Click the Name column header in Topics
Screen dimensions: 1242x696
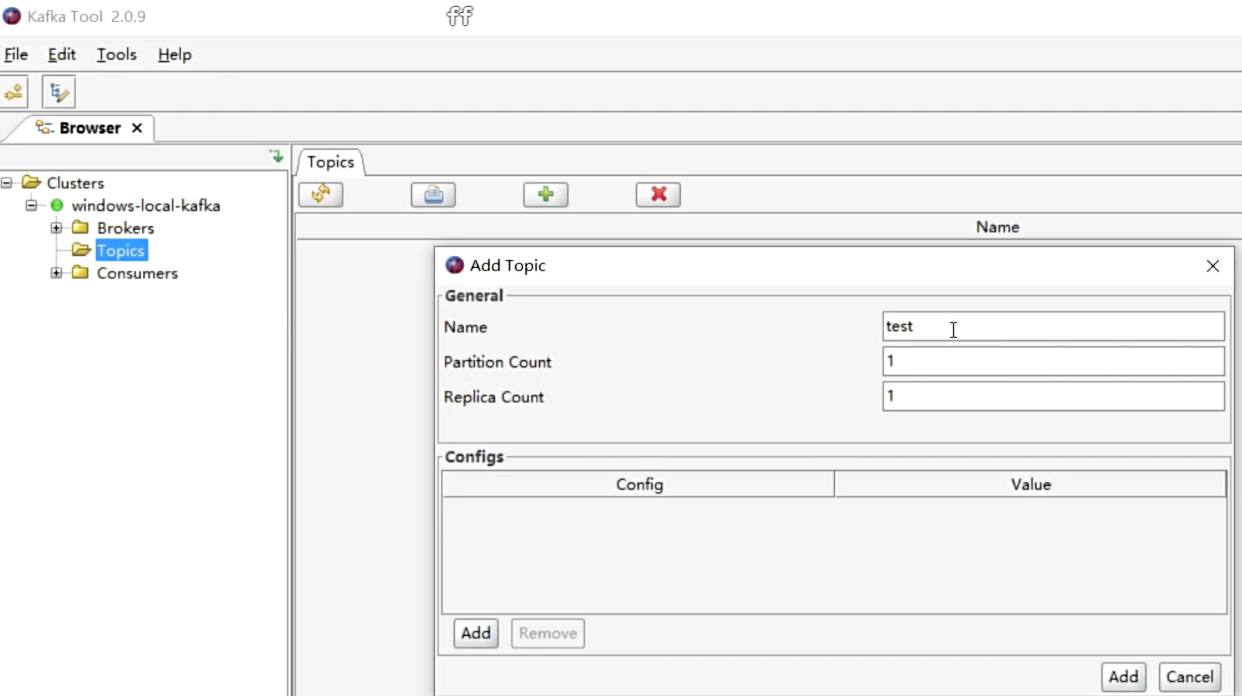point(997,227)
